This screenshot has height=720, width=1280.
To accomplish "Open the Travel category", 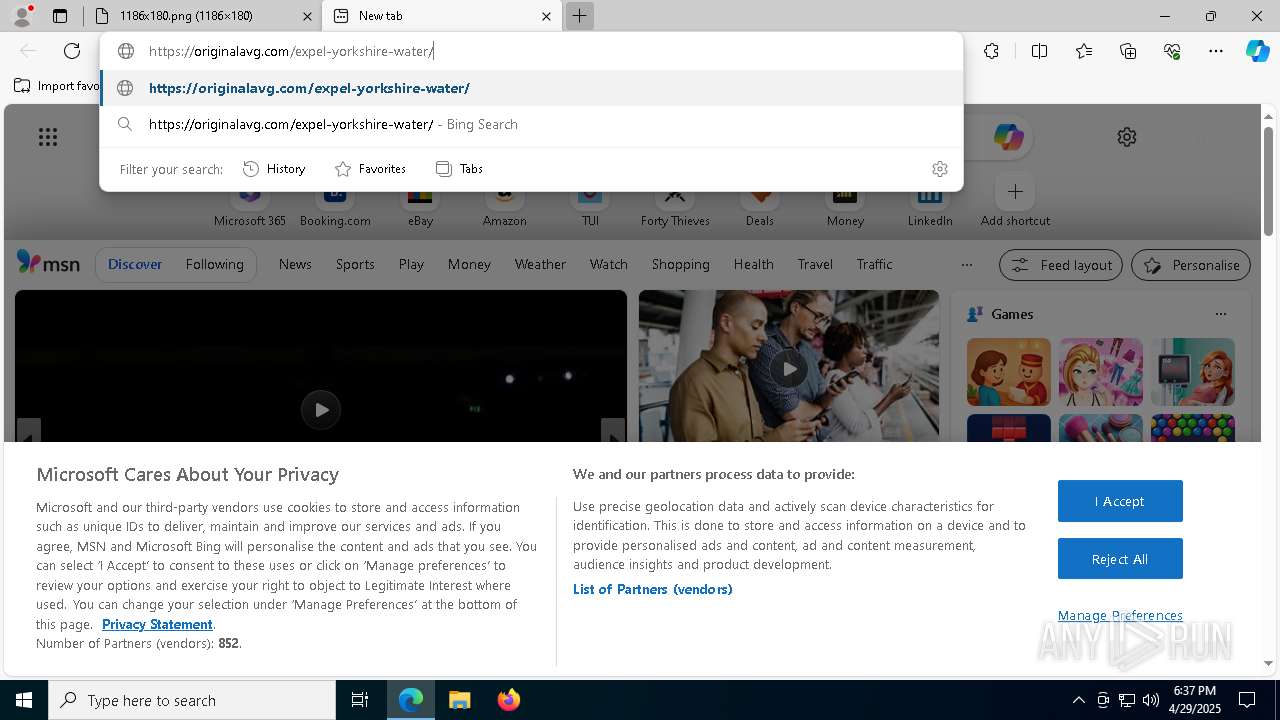I will 815,264.
